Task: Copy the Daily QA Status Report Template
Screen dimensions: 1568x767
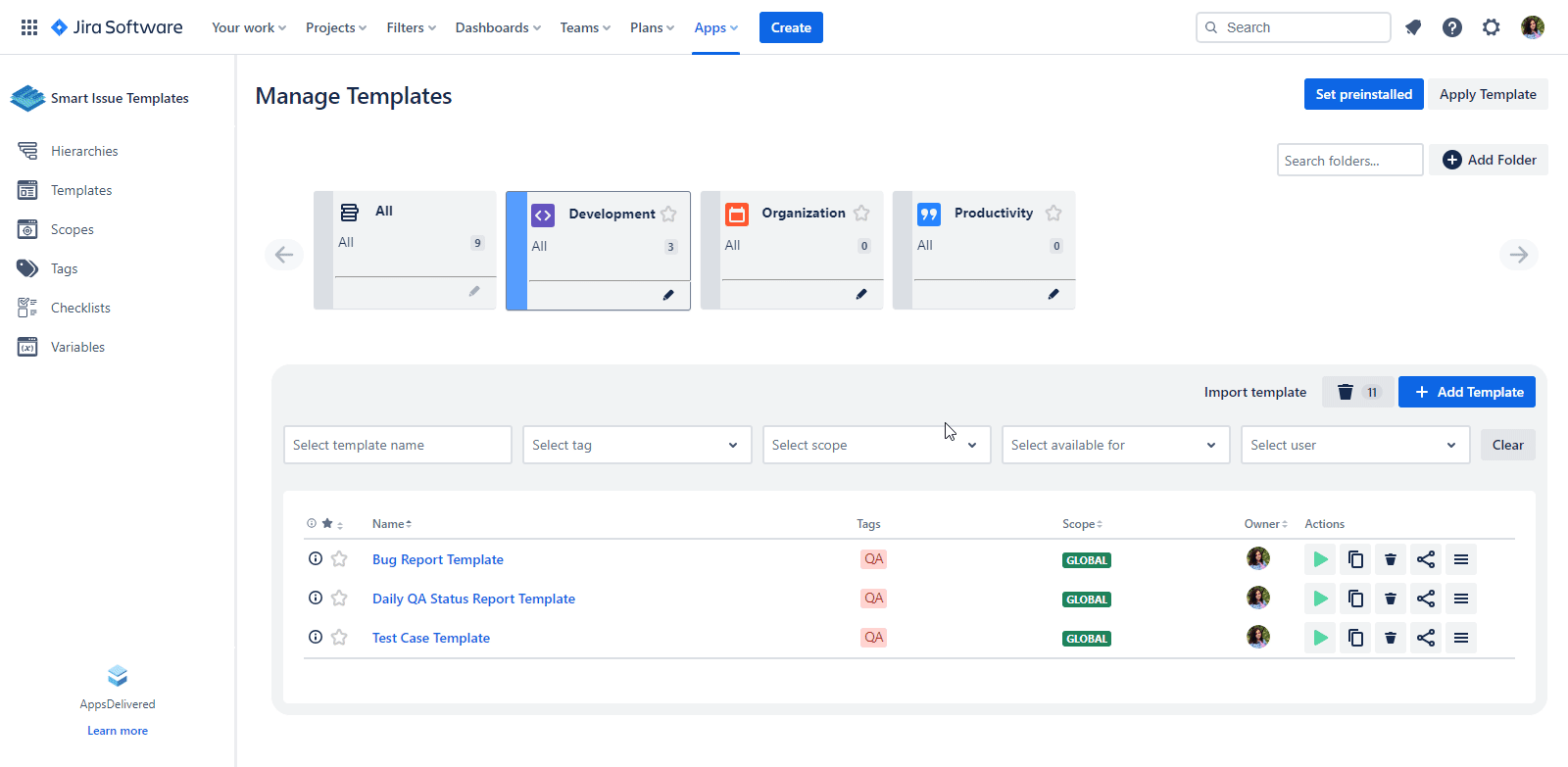Action: coord(1355,599)
